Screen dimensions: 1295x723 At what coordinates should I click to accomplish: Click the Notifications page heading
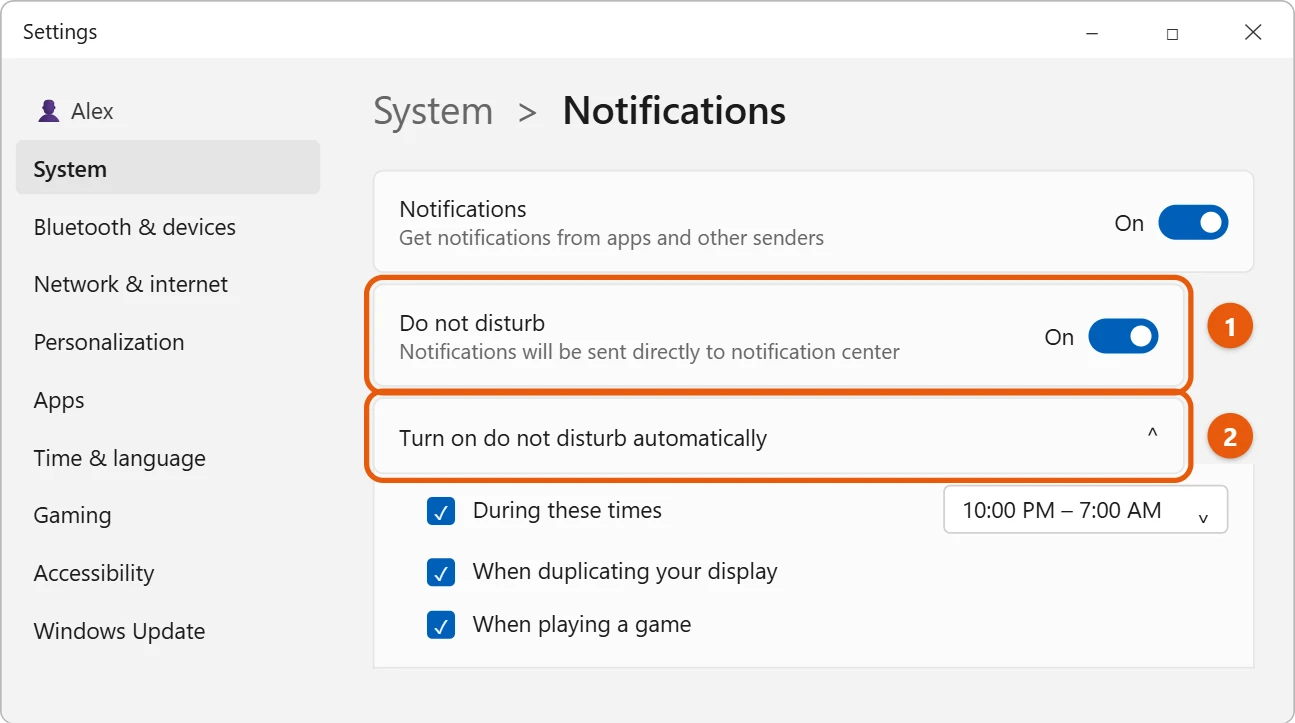coord(674,110)
